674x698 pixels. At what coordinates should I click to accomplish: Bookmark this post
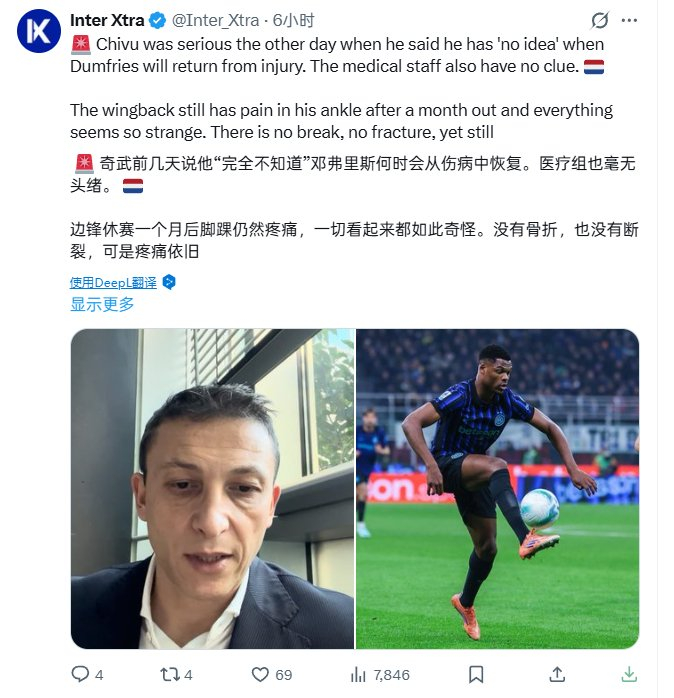click(476, 674)
